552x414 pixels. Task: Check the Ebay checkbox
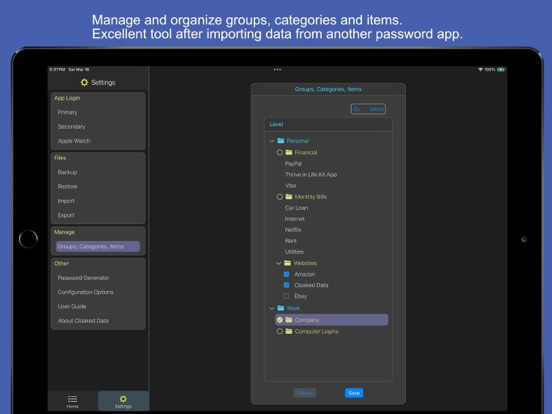coord(287,296)
